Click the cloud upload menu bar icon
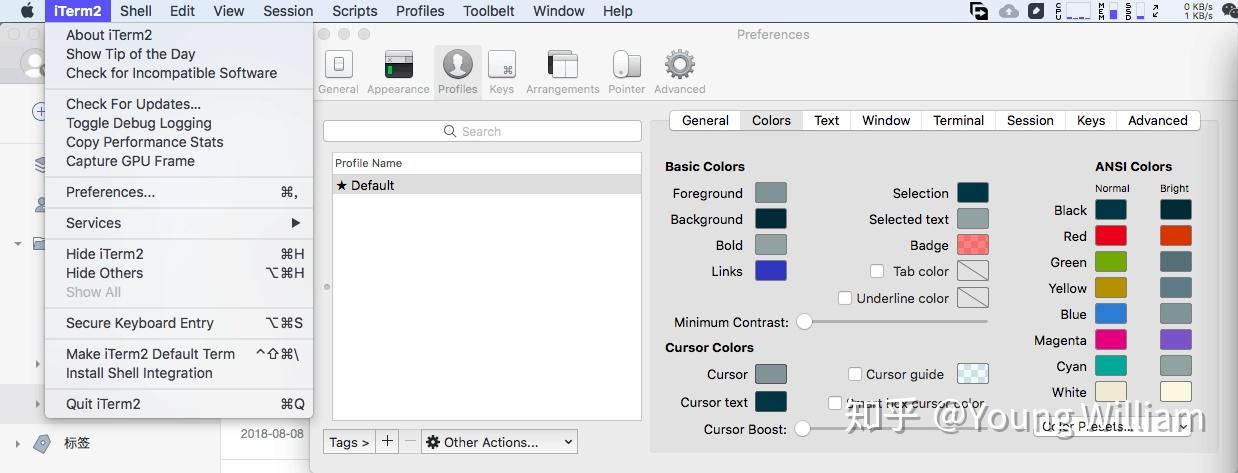The height and width of the screenshot is (473, 1238). (1009, 11)
